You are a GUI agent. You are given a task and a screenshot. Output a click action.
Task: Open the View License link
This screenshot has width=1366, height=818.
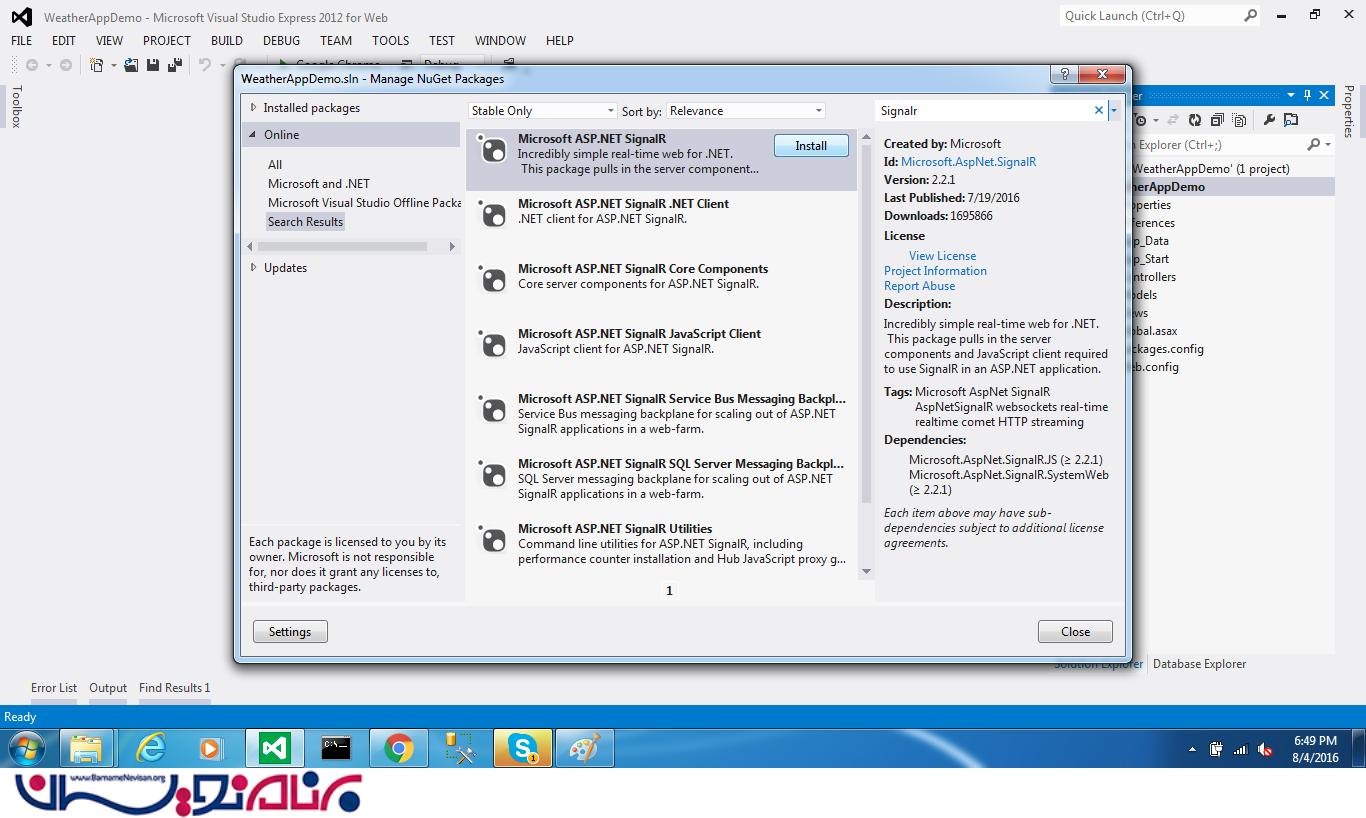point(942,256)
